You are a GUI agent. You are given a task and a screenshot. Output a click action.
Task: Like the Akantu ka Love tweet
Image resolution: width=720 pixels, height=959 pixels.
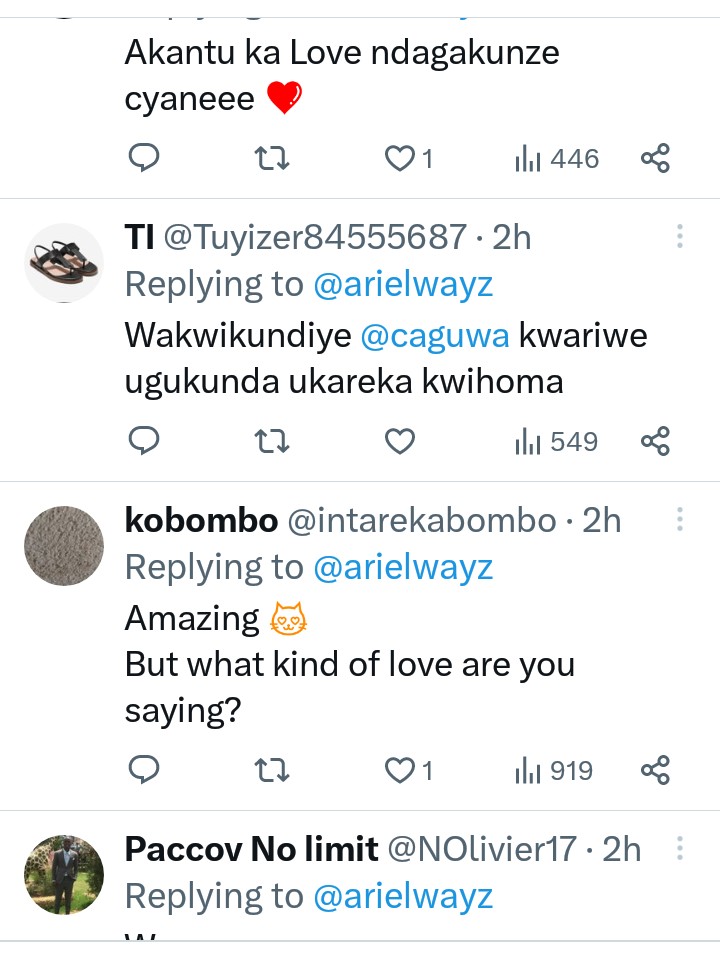pyautogui.click(x=401, y=158)
